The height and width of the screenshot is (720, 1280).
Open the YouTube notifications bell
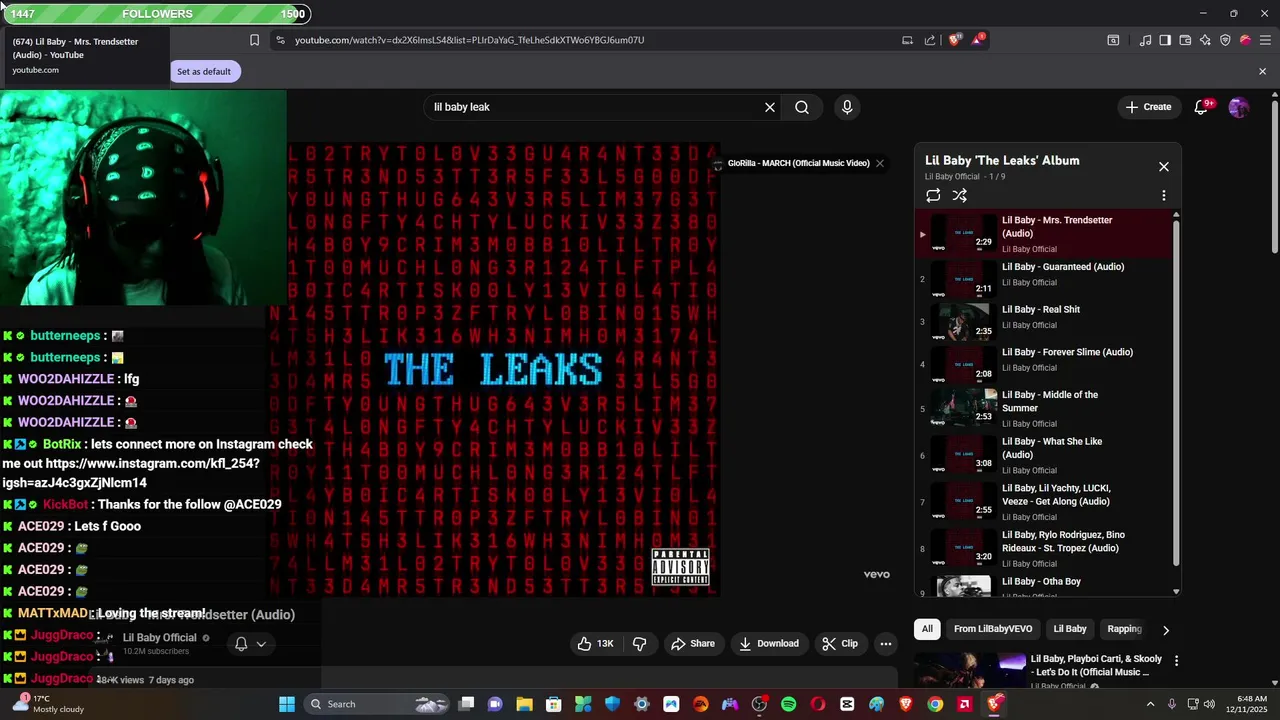click(x=1202, y=107)
